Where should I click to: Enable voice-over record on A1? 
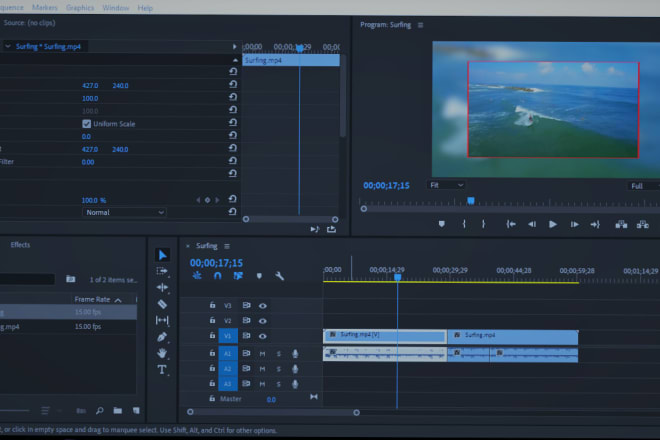[295, 354]
